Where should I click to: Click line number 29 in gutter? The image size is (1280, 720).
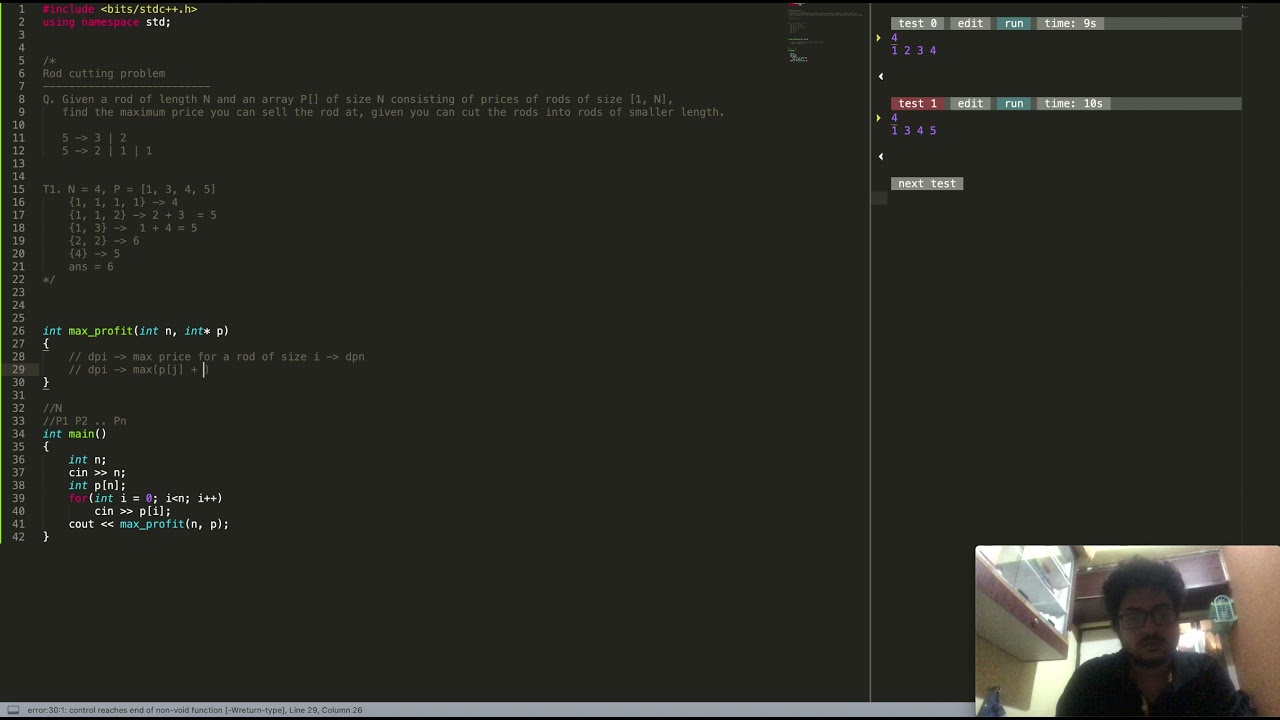point(19,370)
